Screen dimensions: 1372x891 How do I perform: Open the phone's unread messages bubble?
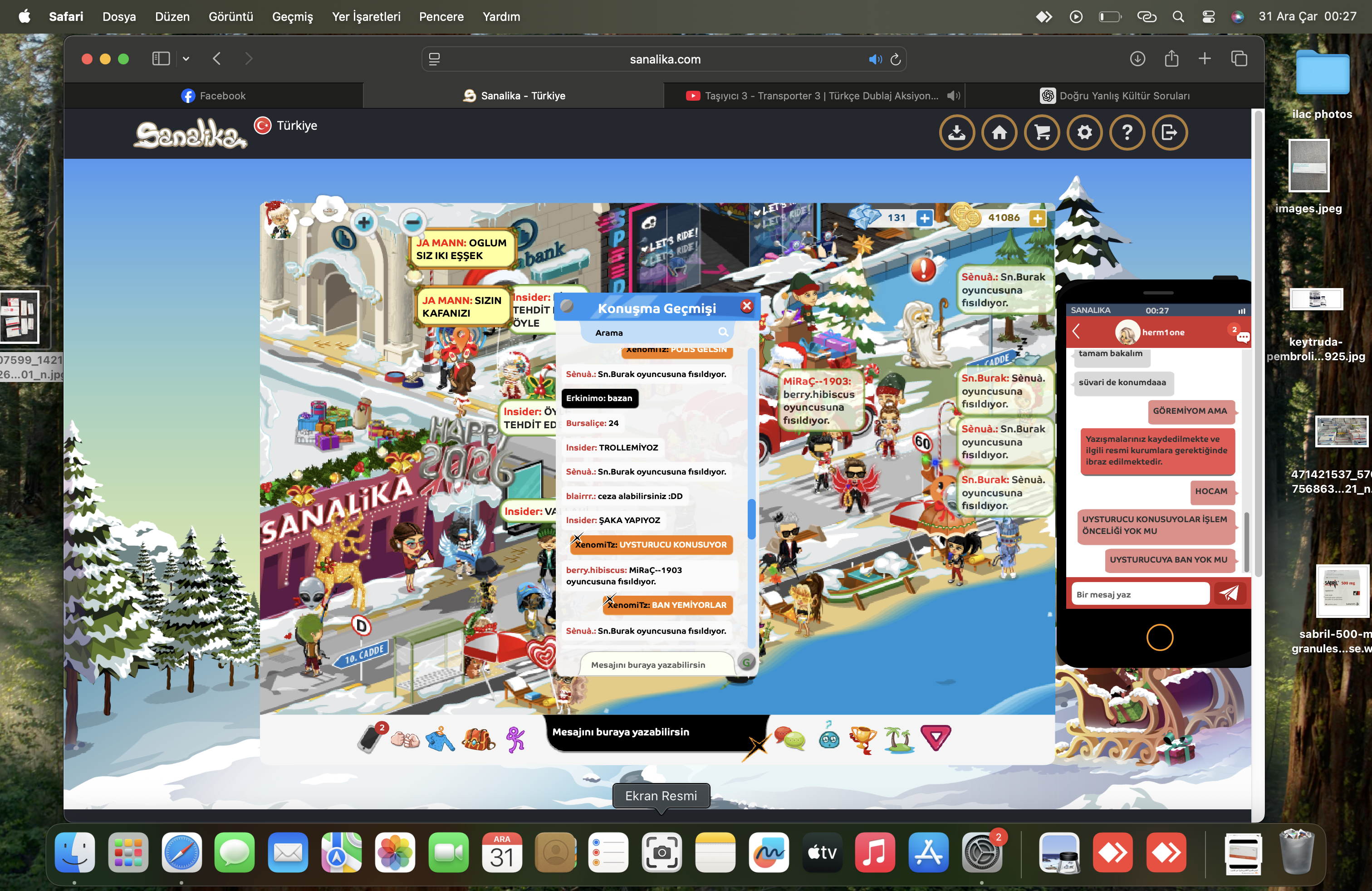(x=1242, y=336)
